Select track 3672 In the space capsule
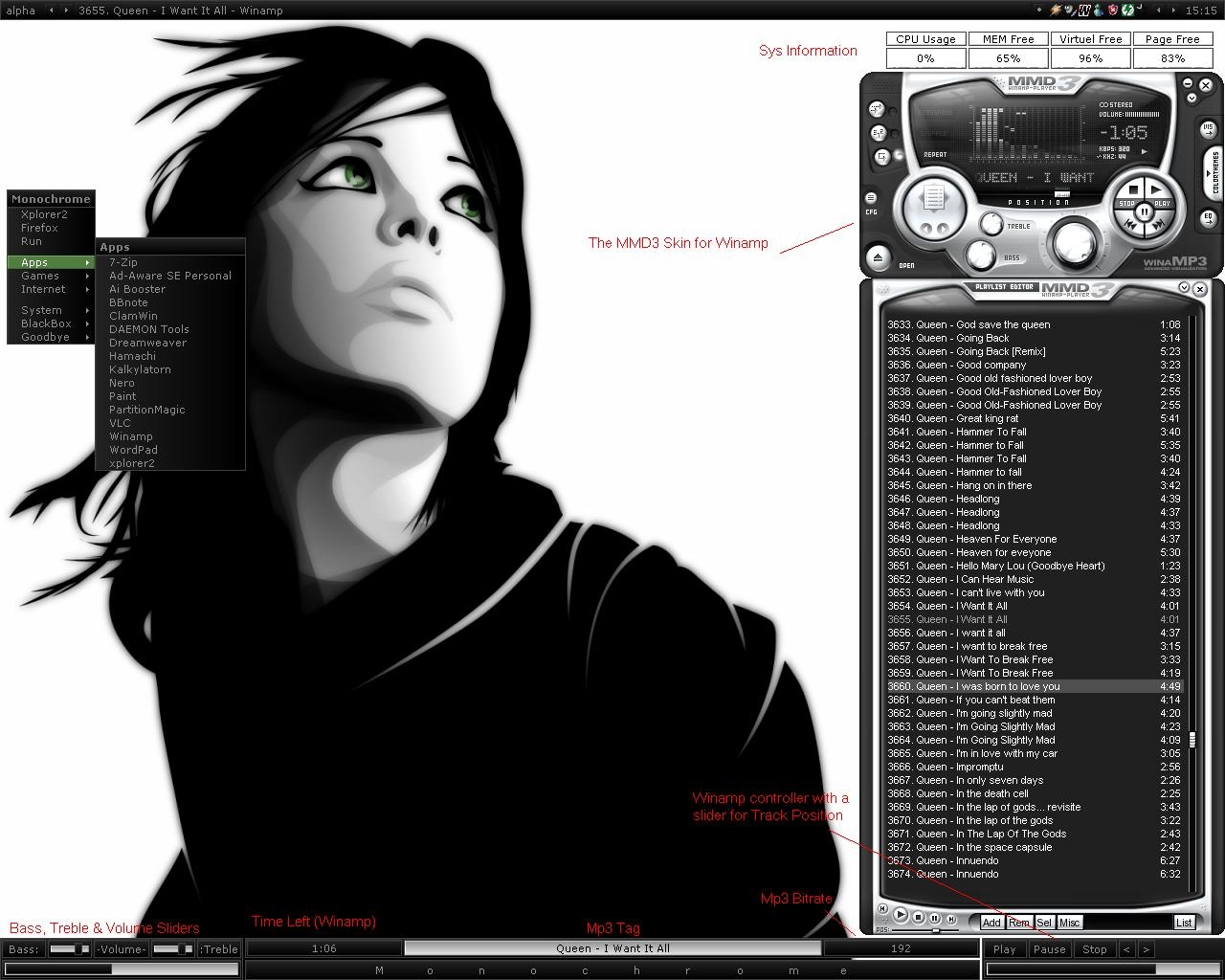Screen dimensions: 1225x980 tap(1034, 847)
